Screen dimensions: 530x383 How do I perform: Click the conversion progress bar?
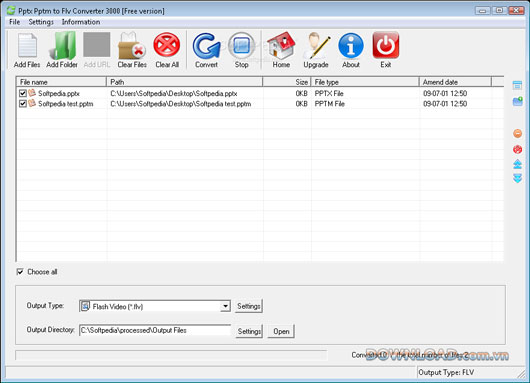171,355
